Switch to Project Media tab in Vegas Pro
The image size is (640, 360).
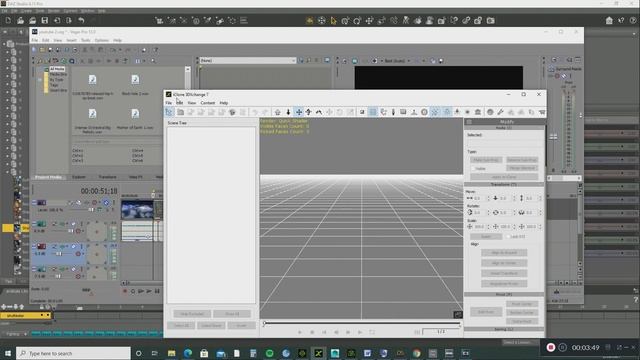point(48,177)
